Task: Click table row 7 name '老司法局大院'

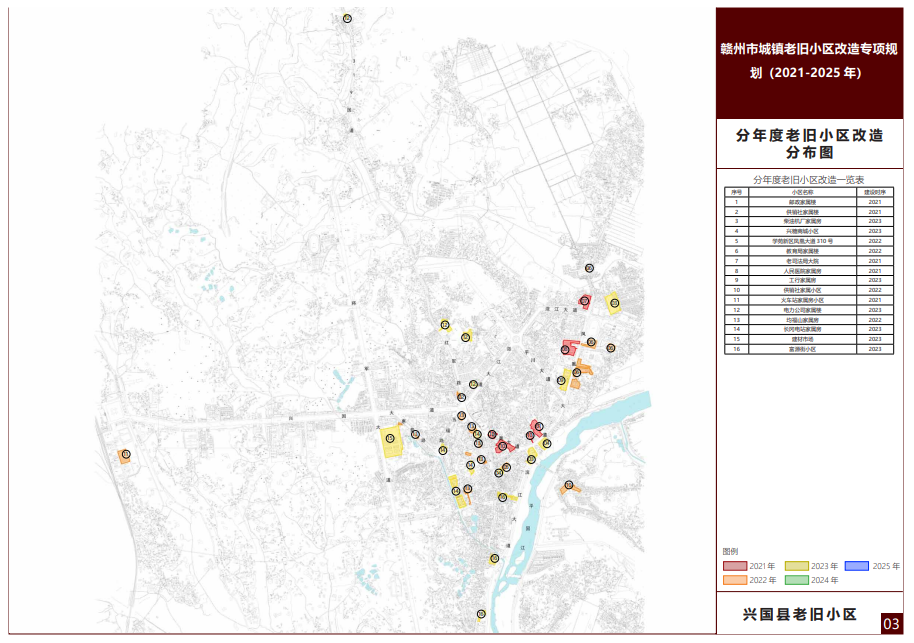Action: (x=803, y=261)
